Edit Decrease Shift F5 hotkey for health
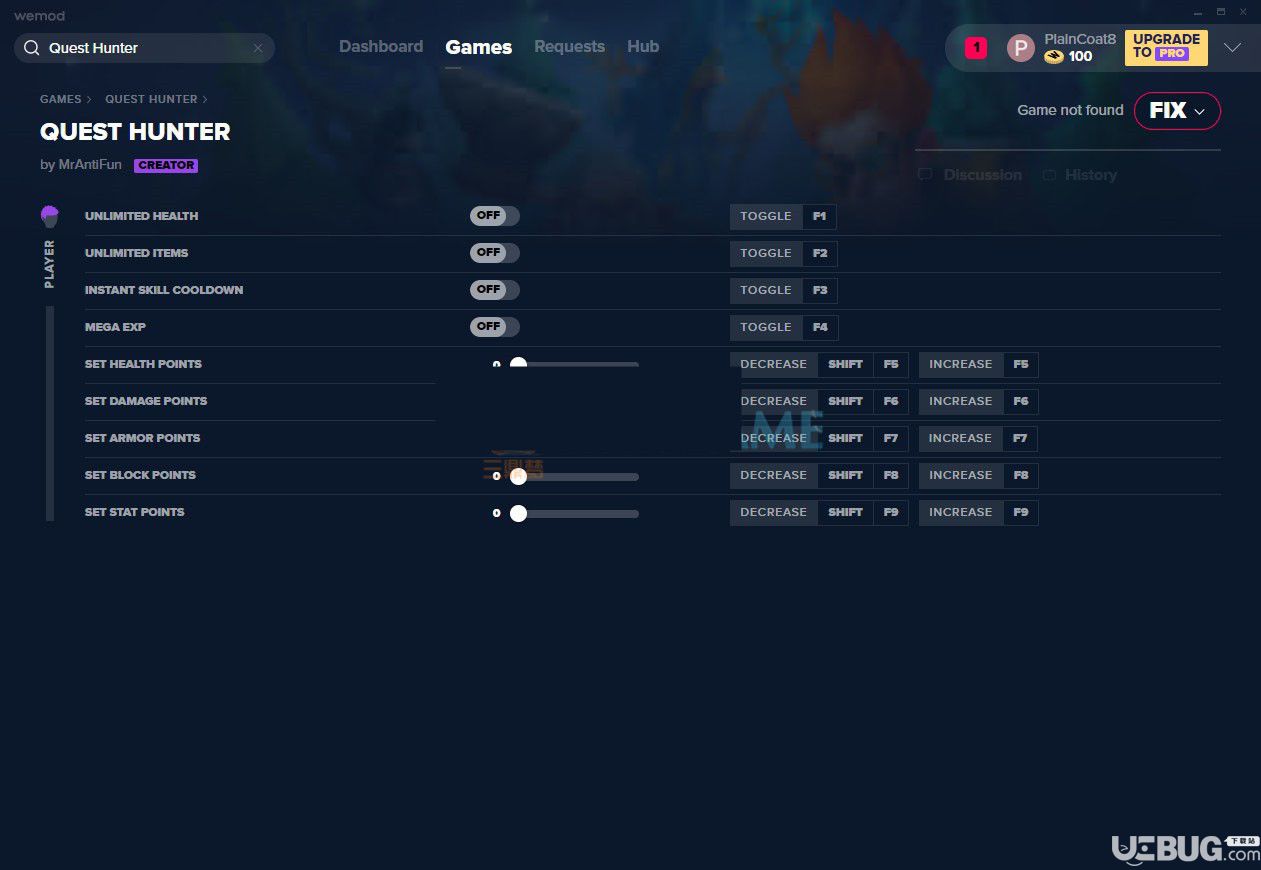This screenshot has height=870, width=1261. (819, 364)
